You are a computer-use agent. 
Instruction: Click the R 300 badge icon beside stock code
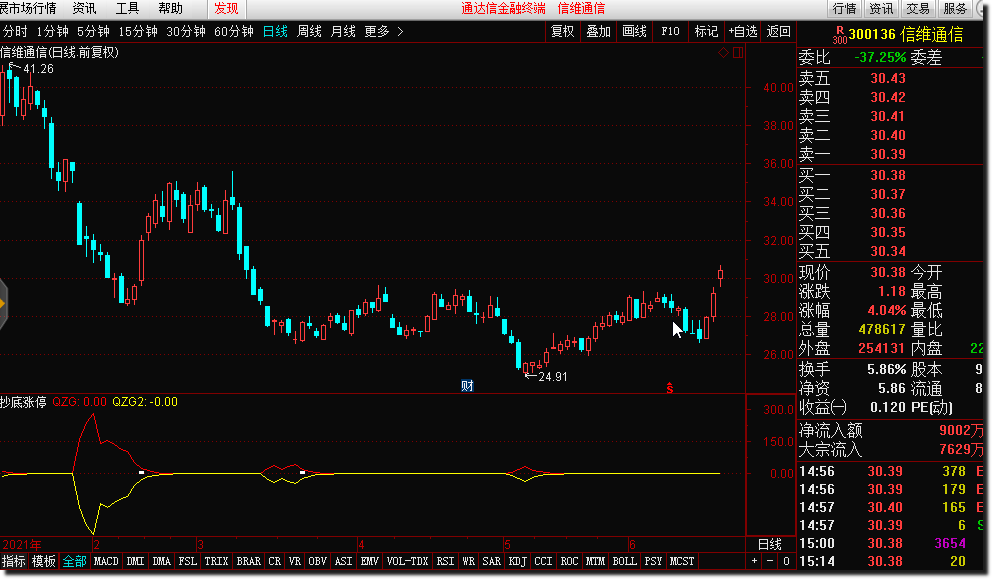click(840, 34)
